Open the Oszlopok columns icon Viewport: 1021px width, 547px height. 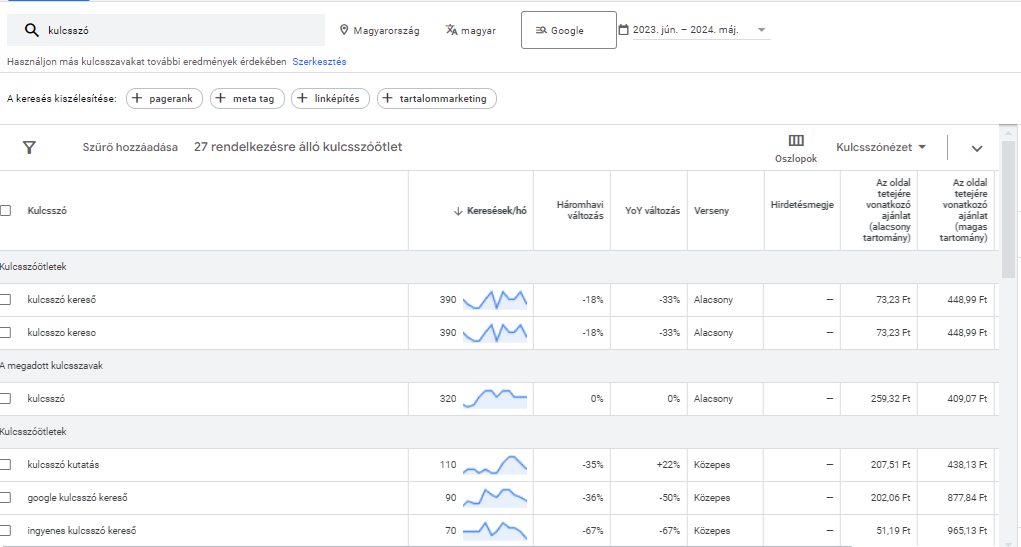point(796,141)
